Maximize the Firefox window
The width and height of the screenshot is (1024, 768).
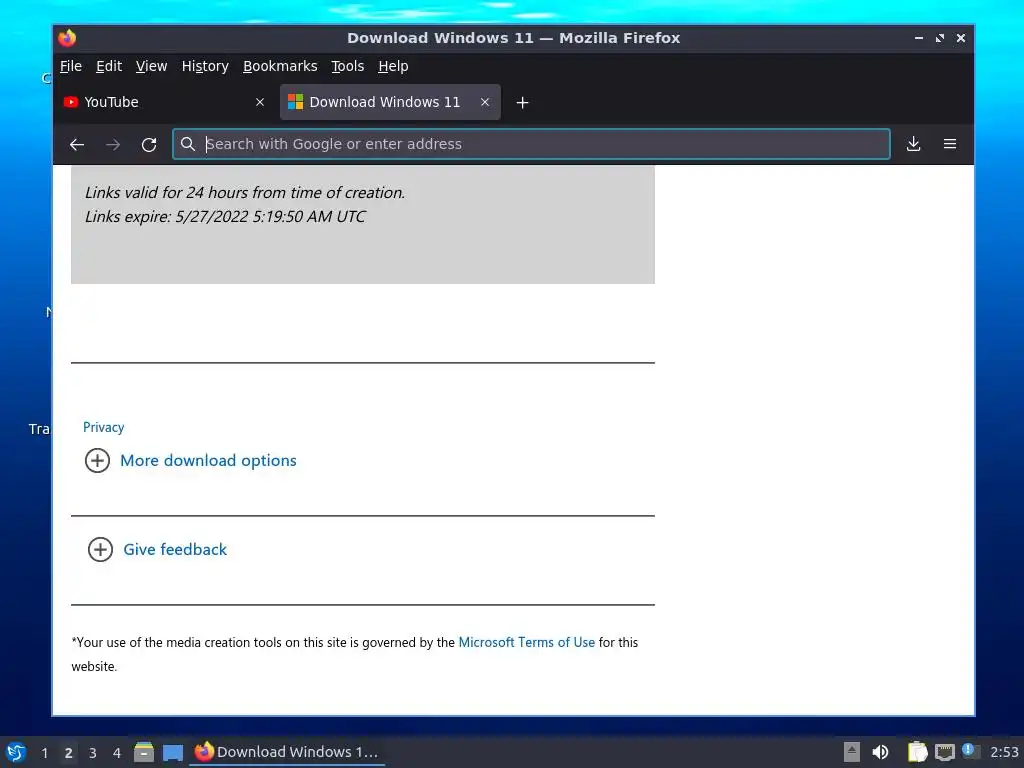[940, 38]
